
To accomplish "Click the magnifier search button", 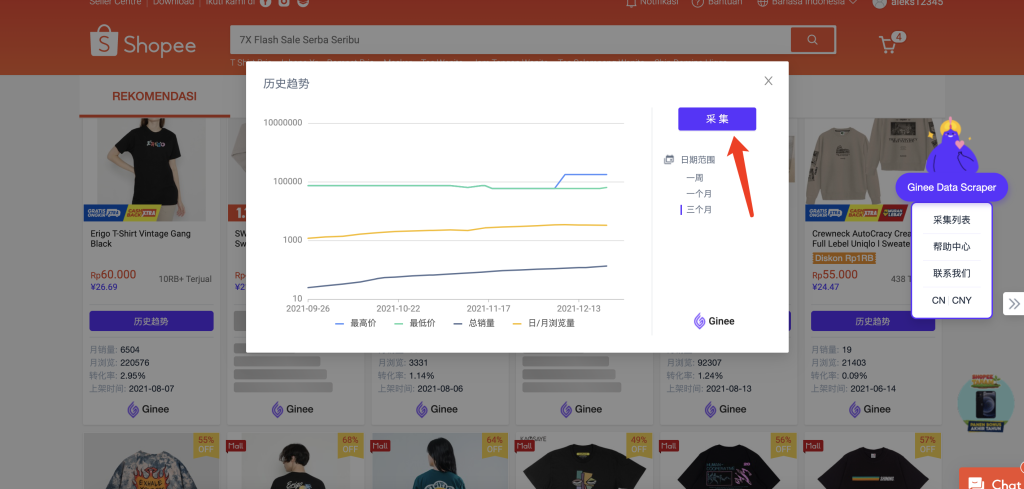I will pyautogui.click(x=812, y=40).
